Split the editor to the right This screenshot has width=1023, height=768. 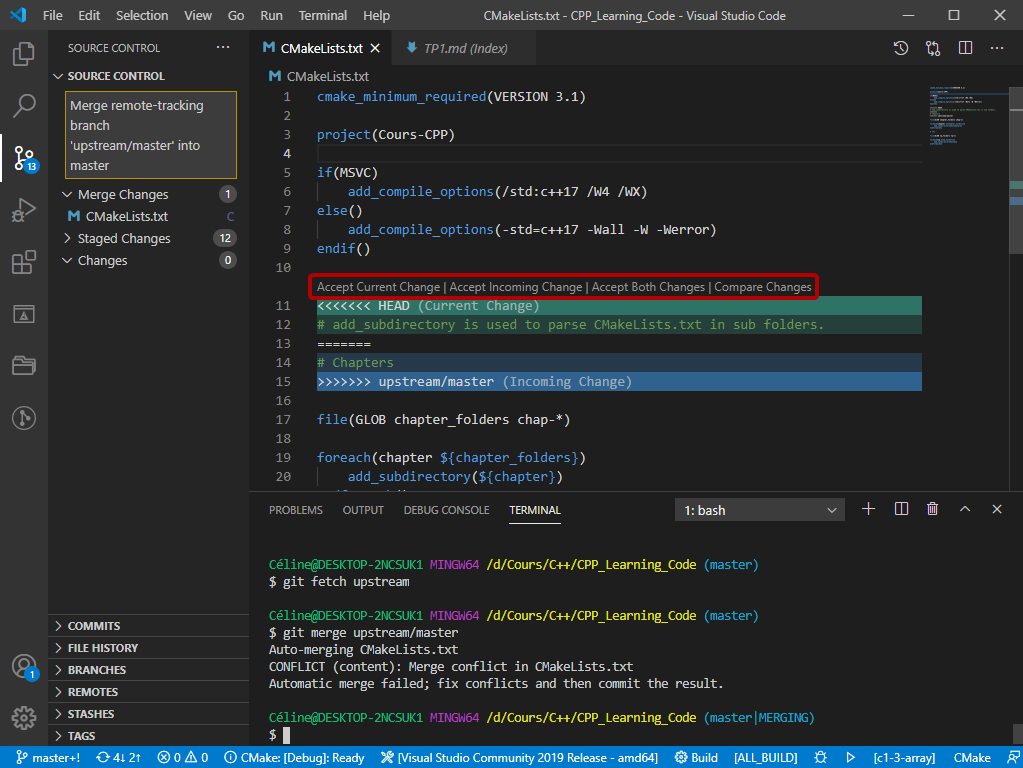pos(966,48)
